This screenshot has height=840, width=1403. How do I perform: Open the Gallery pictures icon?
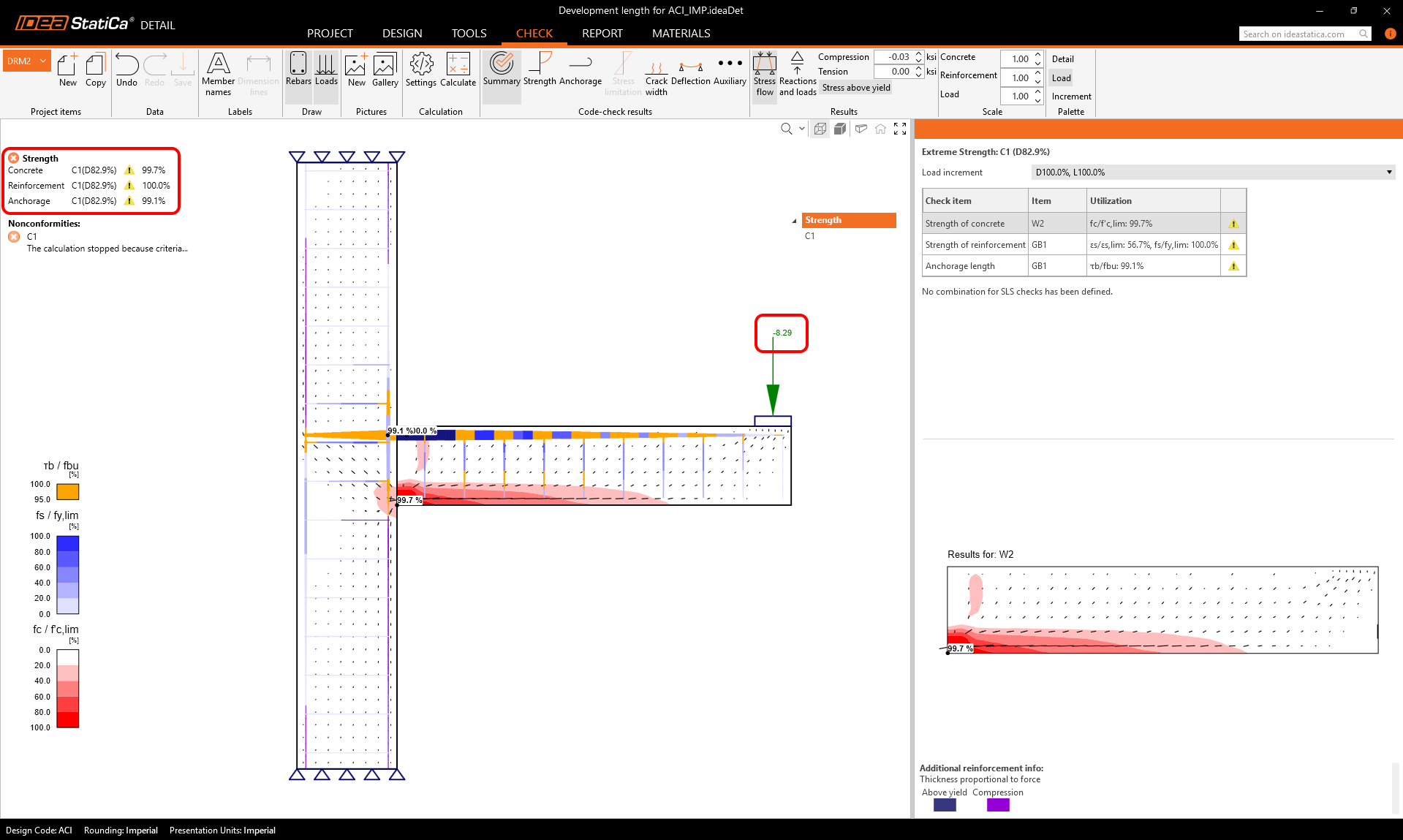coord(385,70)
